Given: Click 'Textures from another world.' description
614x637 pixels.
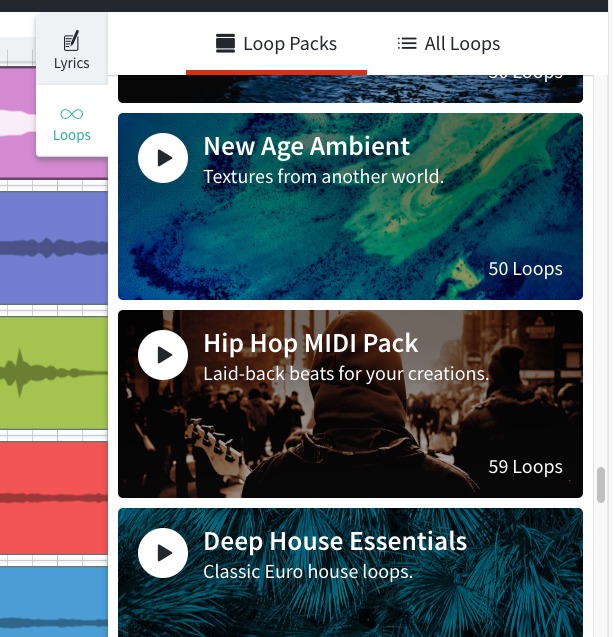Looking at the screenshot, I should 323,177.
